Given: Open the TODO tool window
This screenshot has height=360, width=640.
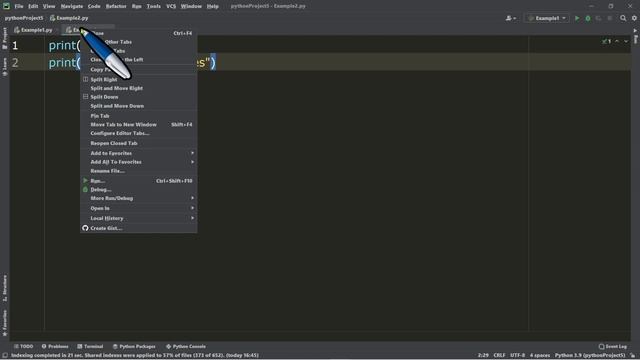Looking at the screenshot, I should (x=23, y=347).
